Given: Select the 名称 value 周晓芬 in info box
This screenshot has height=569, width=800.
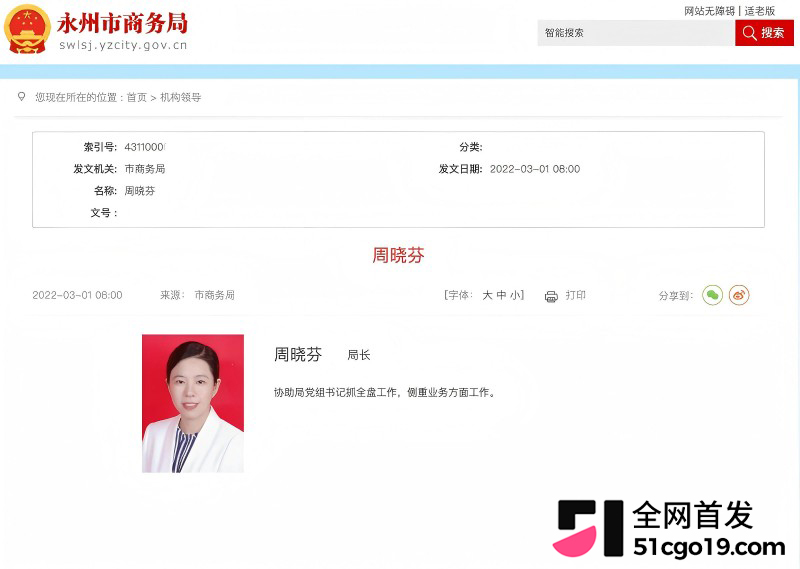Looking at the screenshot, I should pos(140,191).
